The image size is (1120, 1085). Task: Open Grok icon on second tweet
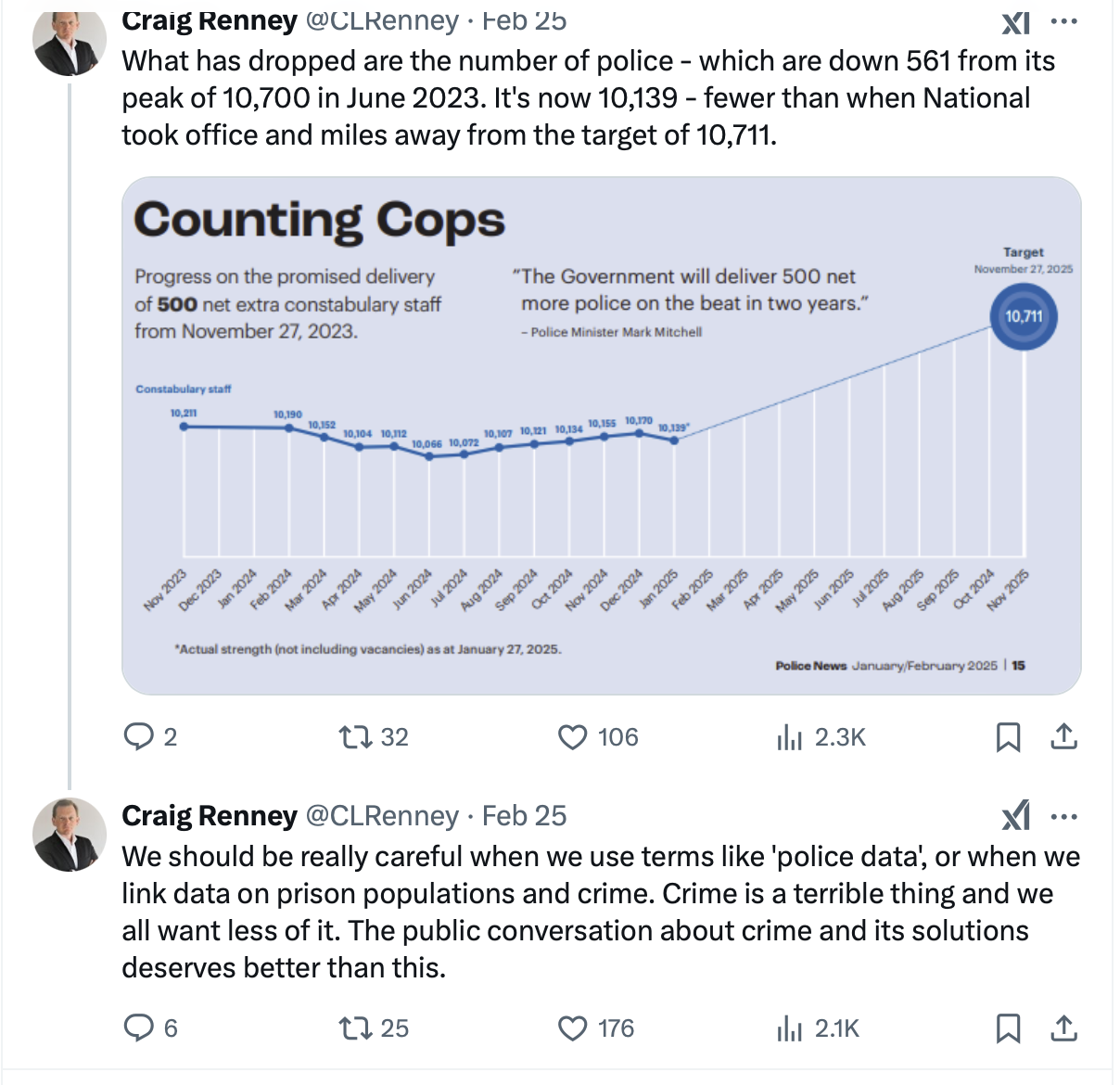pyautogui.click(x=1016, y=816)
